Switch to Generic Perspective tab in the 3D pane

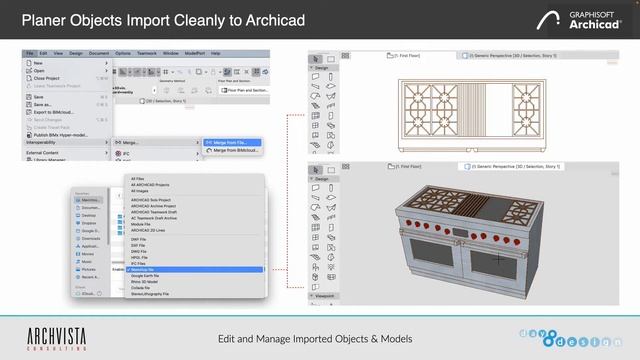[513, 167]
